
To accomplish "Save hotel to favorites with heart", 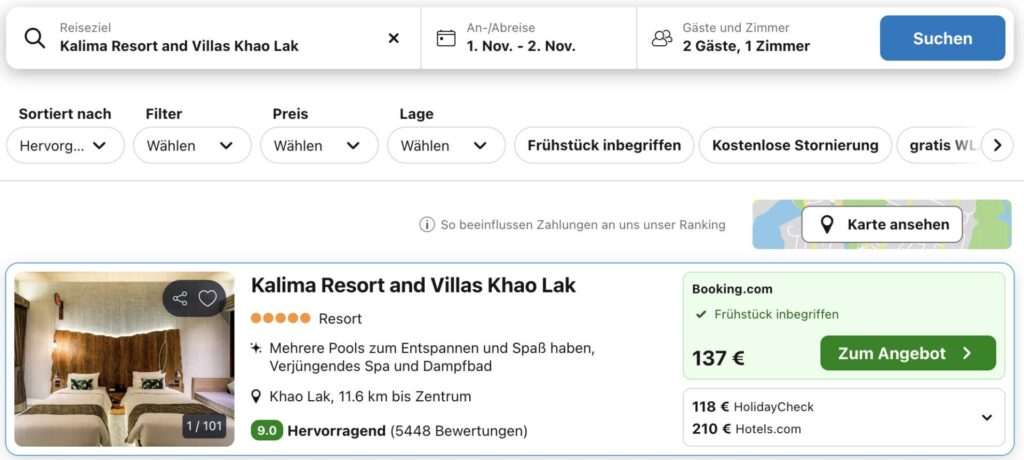I will tap(208, 298).
